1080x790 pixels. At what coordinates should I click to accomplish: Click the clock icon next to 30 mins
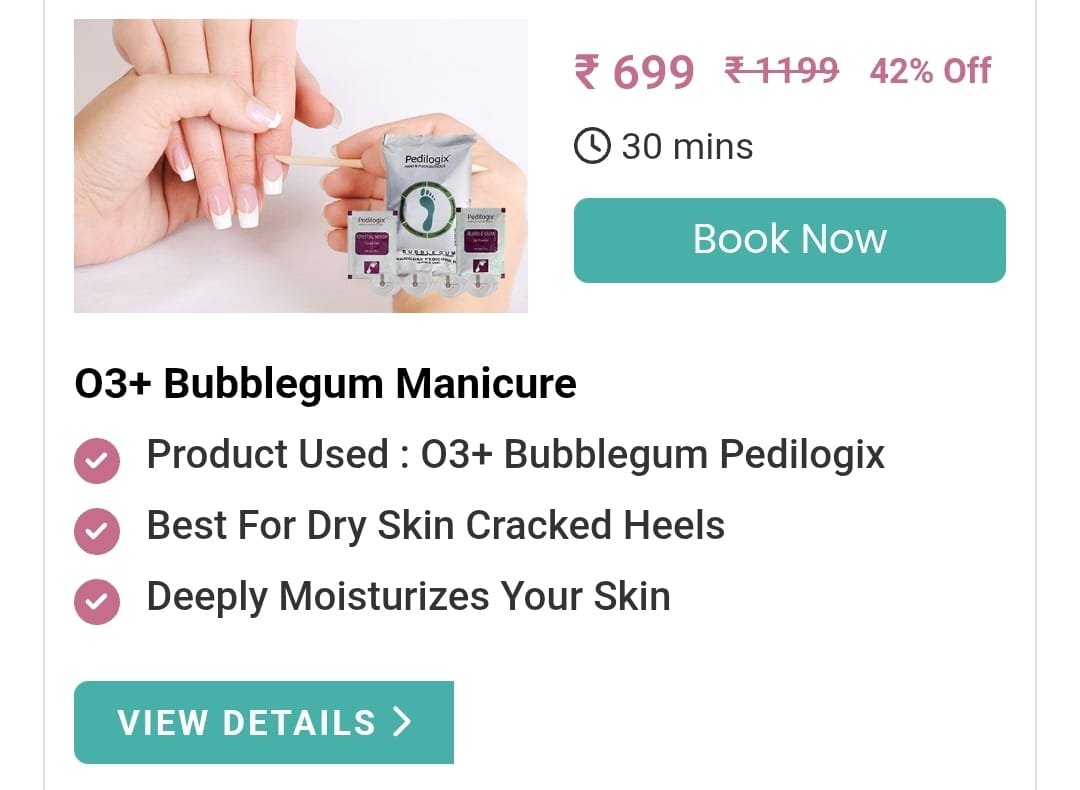point(592,146)
